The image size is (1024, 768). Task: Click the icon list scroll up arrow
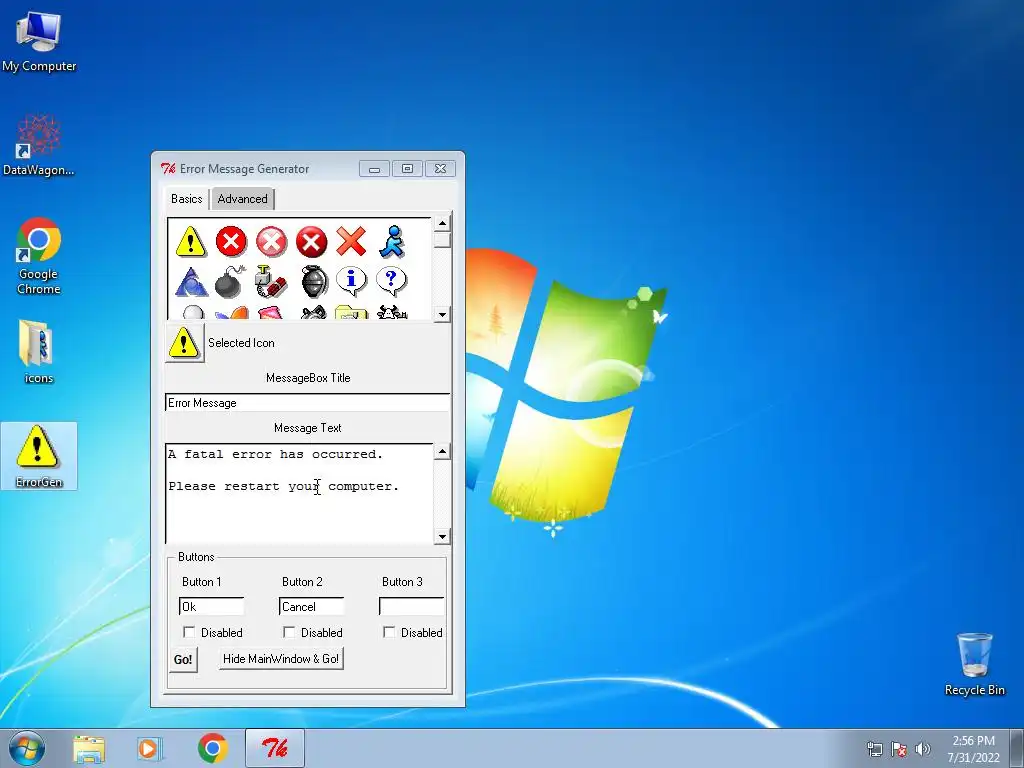tap(442, 224)
